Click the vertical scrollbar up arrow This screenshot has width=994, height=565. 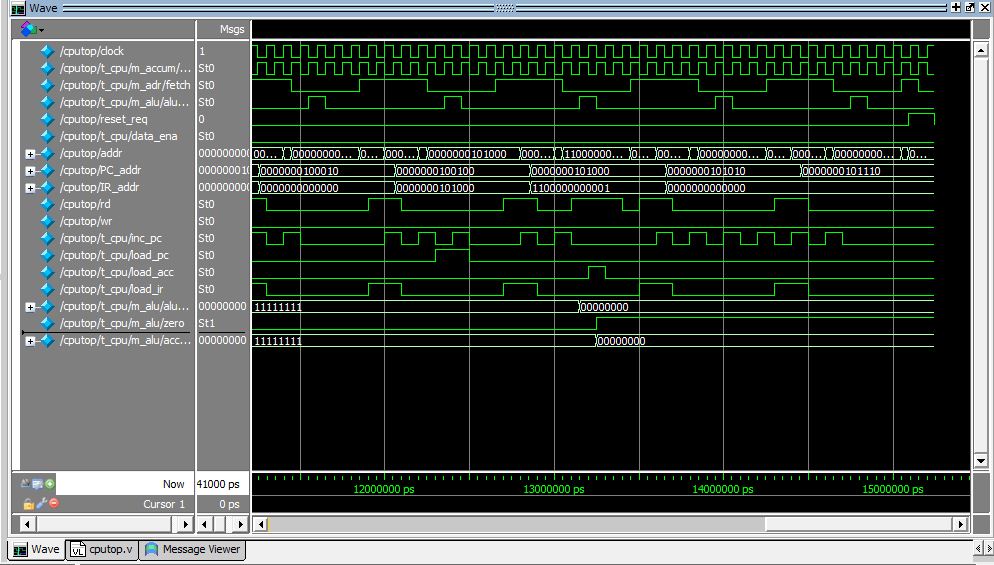980,50
